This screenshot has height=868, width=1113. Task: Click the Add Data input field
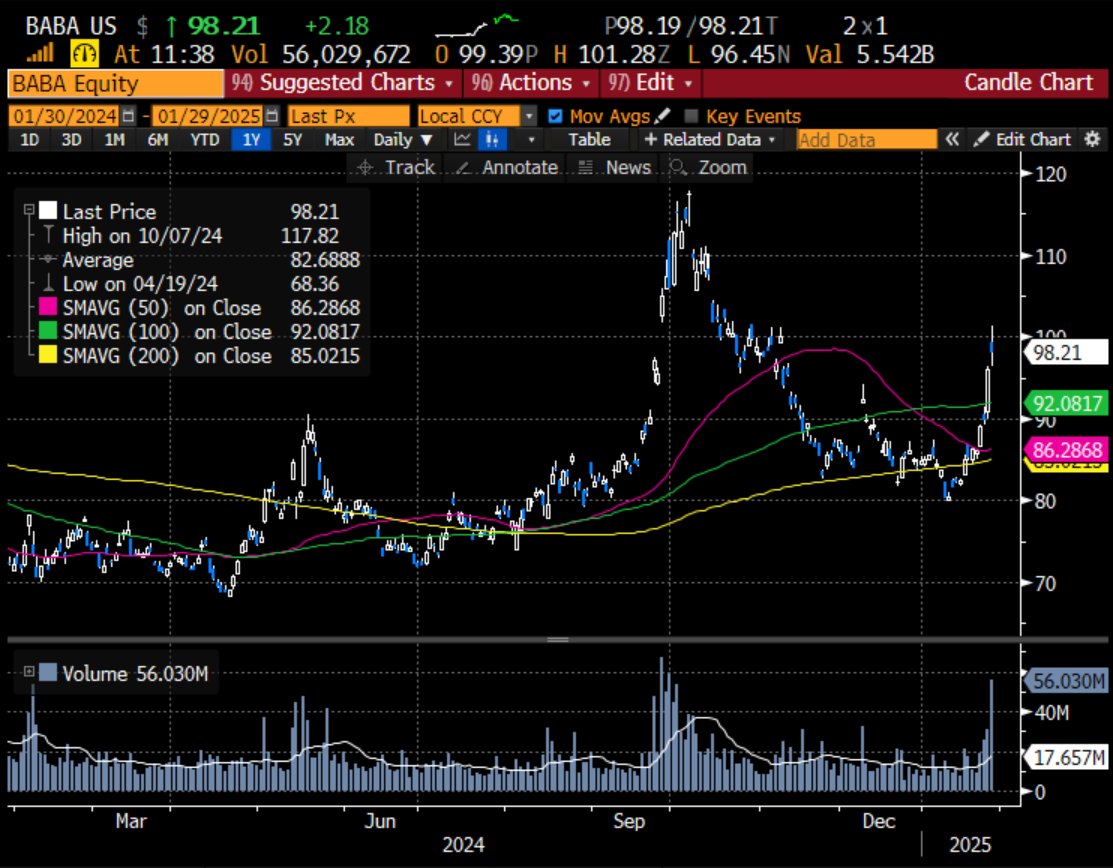point(866,140)
